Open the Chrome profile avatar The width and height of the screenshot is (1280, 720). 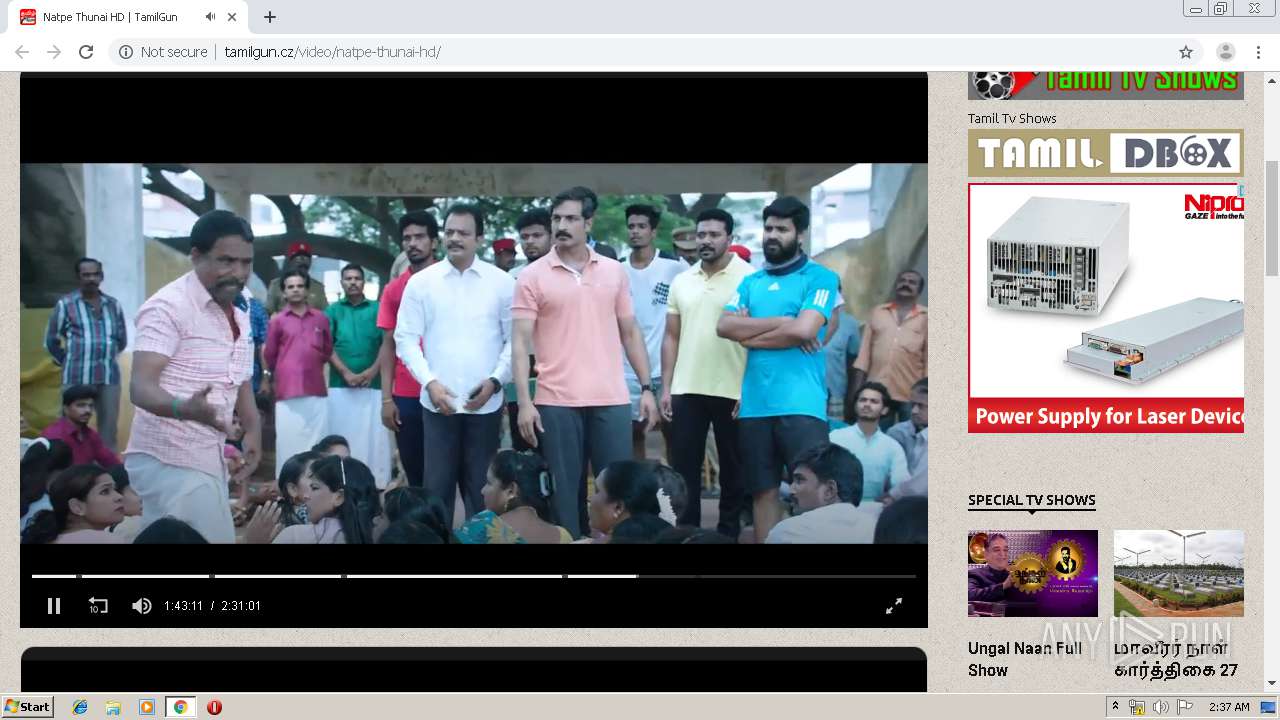[1225, 52]
